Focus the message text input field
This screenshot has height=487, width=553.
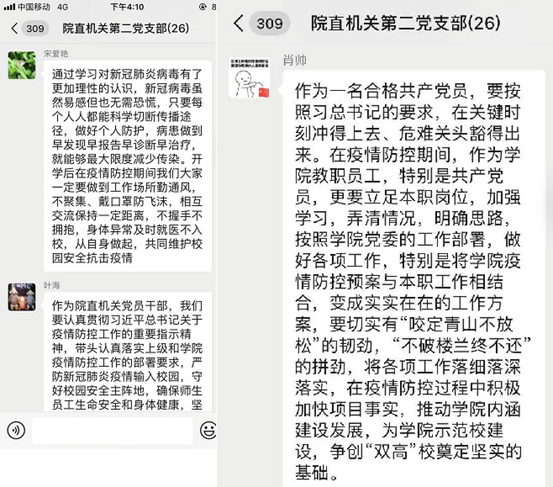(x=113, y=431)
